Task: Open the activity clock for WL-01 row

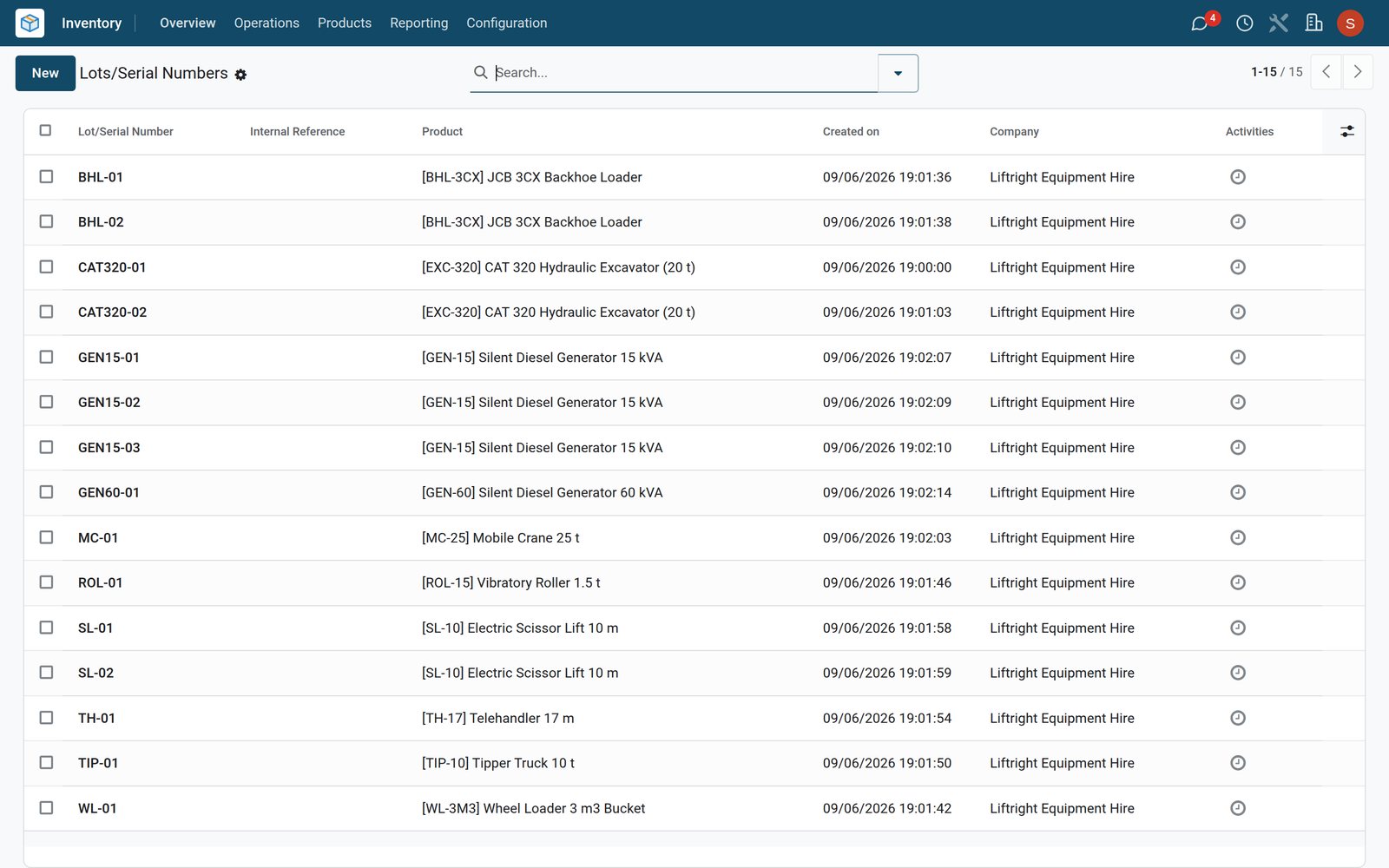Action: 1238,808
